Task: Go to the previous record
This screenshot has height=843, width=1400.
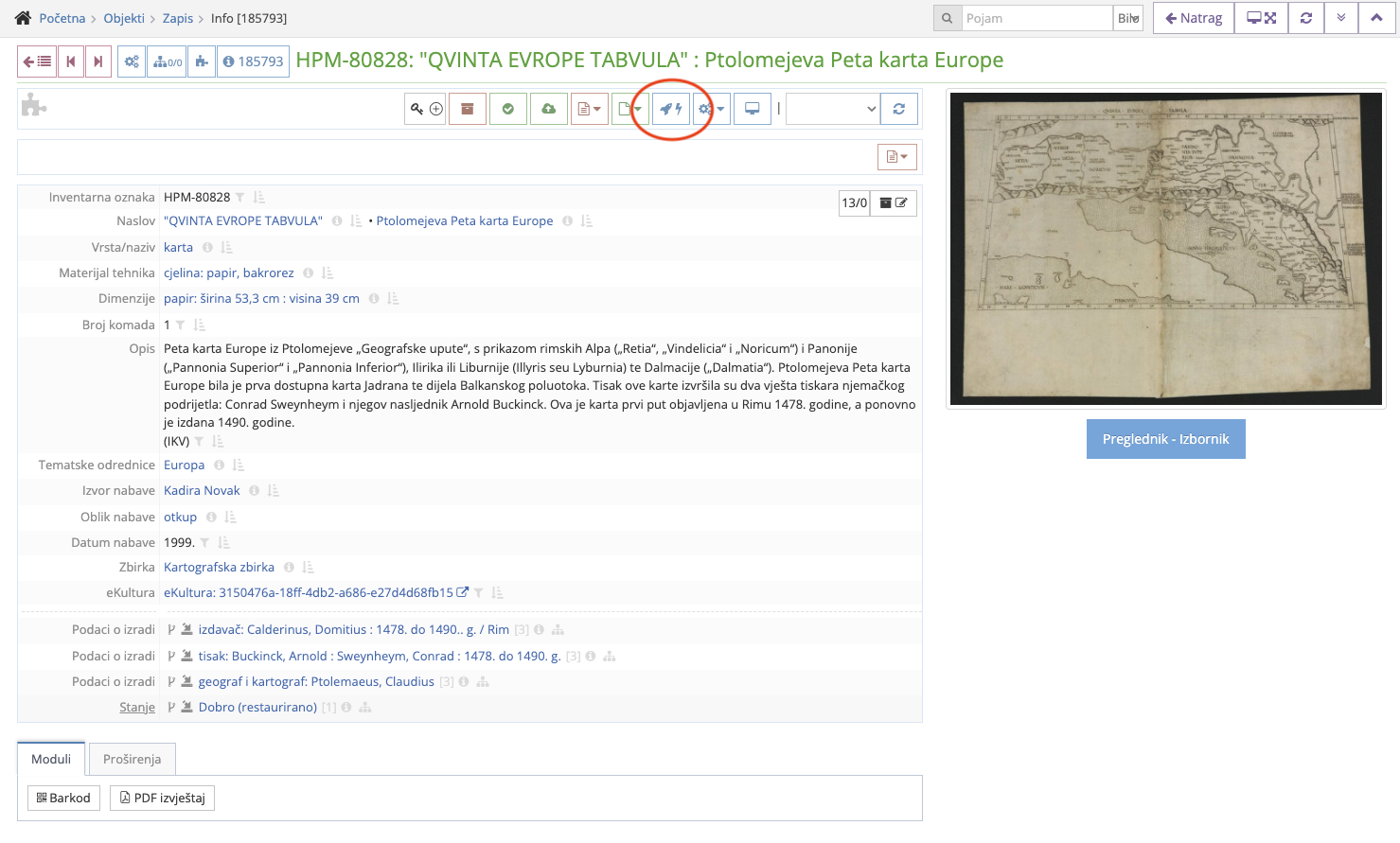Action: [71, 61]
